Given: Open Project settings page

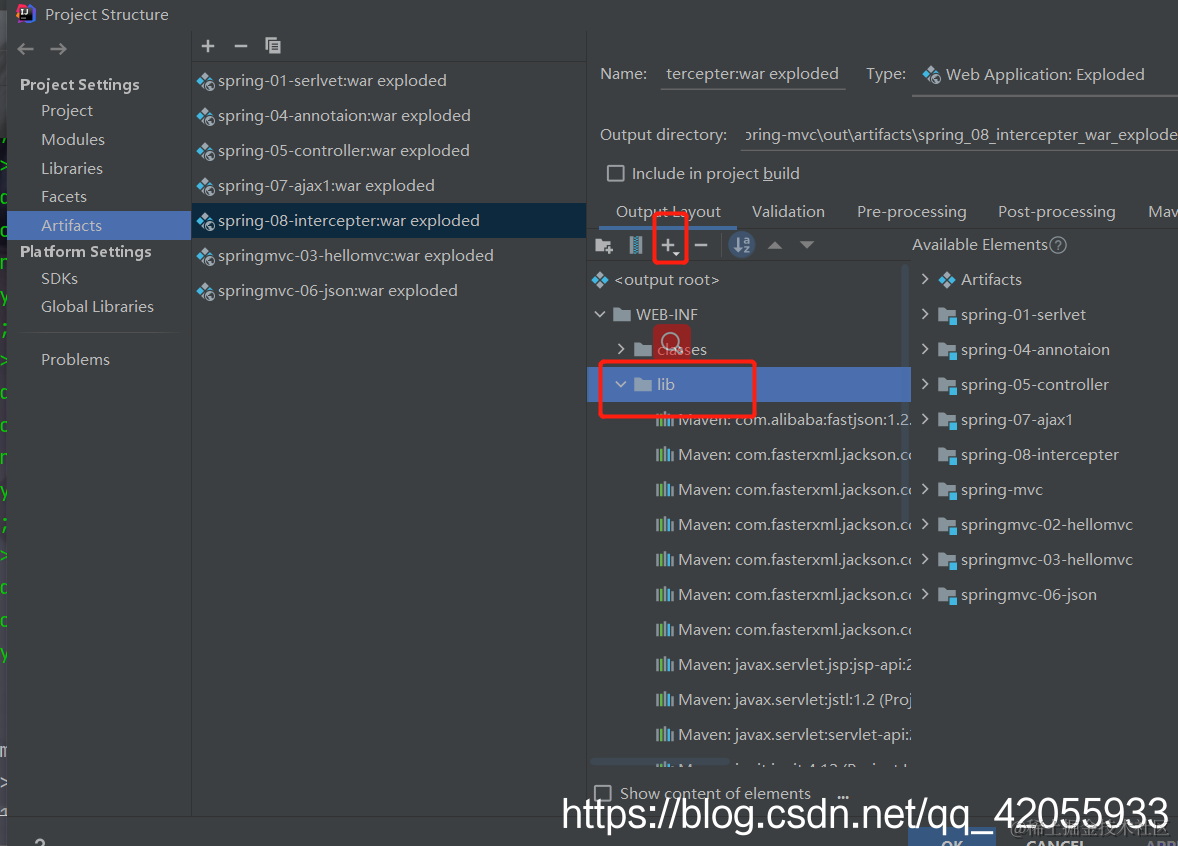Looking at the screenshot, I should 67,110.
